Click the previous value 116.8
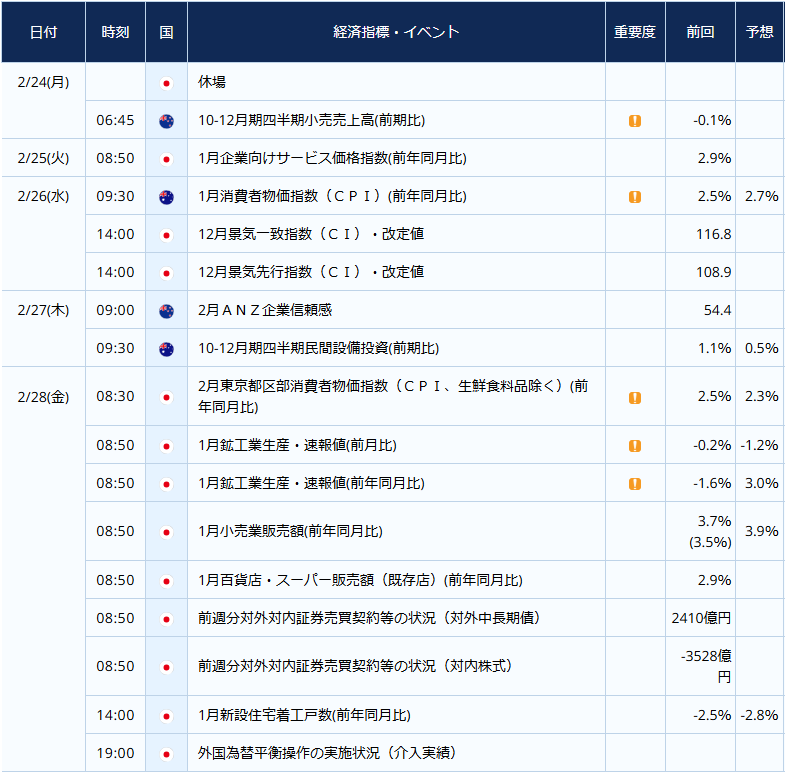The height and width of the screenshot is (772, 785). tap(713, 234)
